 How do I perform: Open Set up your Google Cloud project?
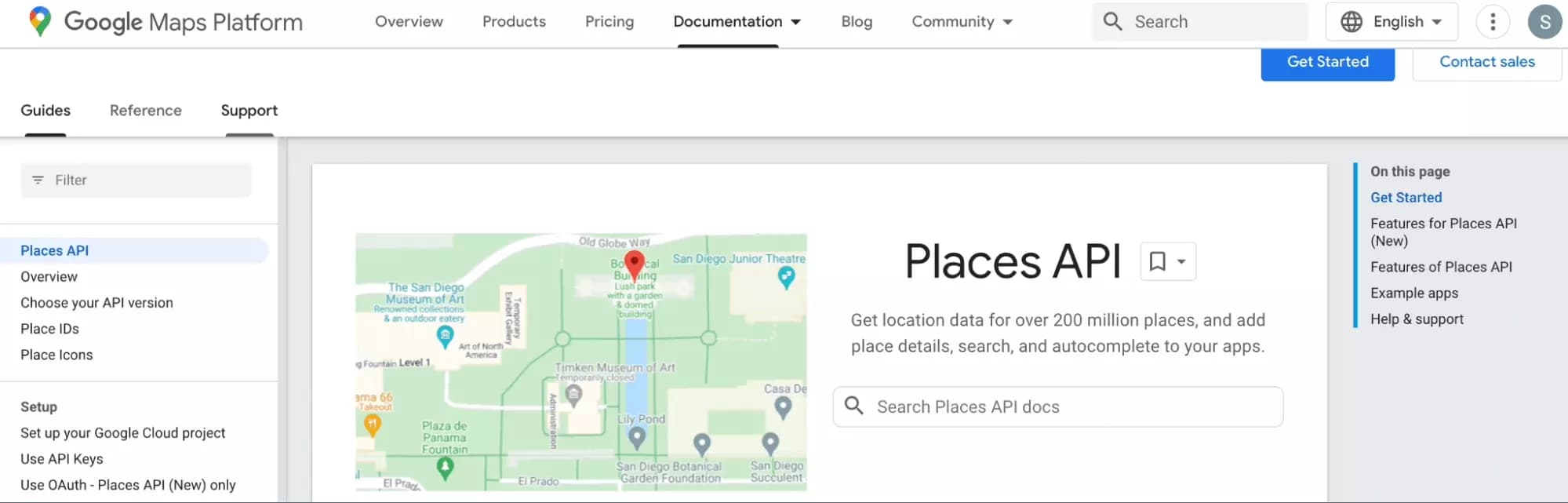[x=122, y=432]
